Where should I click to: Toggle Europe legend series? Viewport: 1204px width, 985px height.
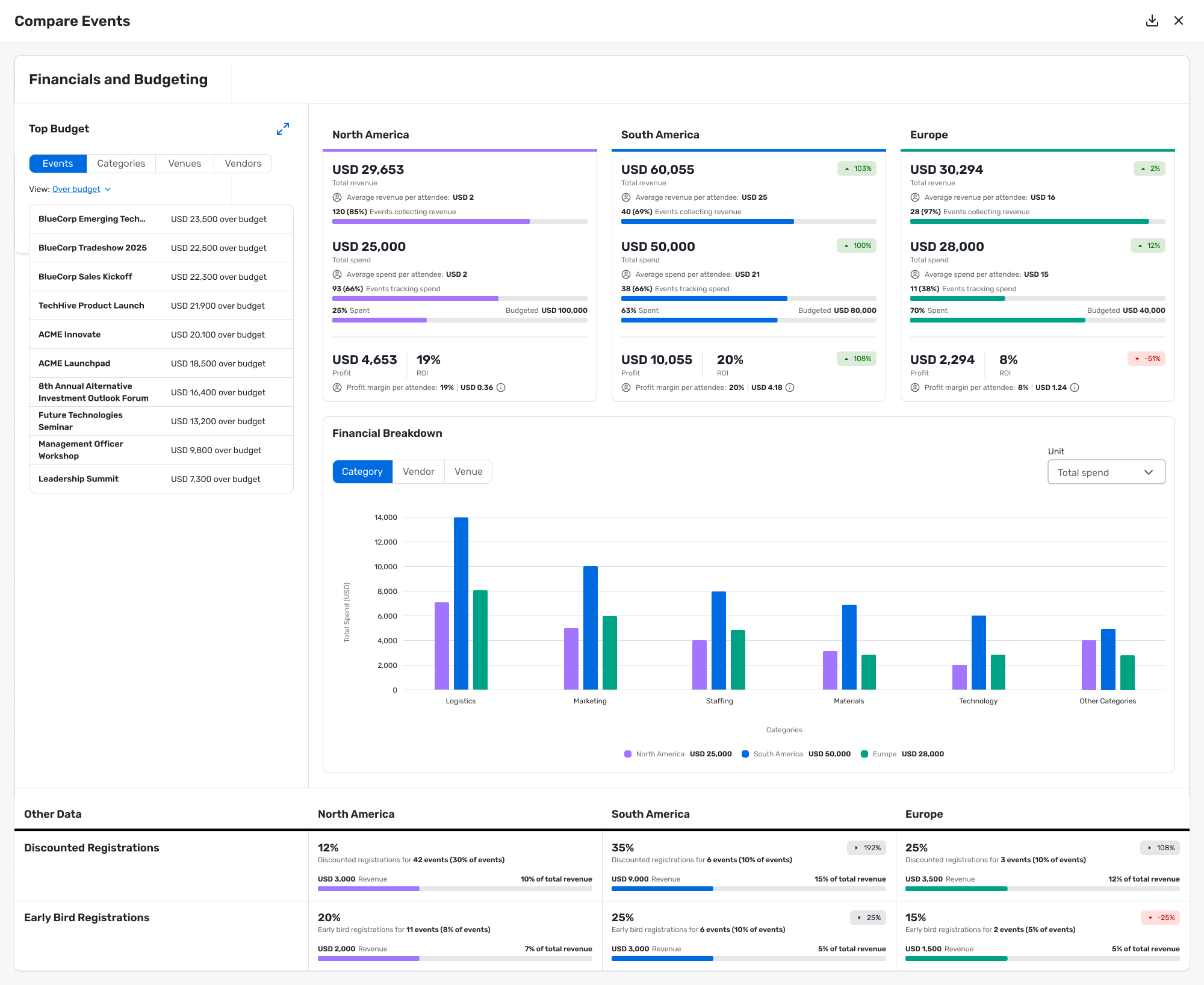click(x=884, y=754)
